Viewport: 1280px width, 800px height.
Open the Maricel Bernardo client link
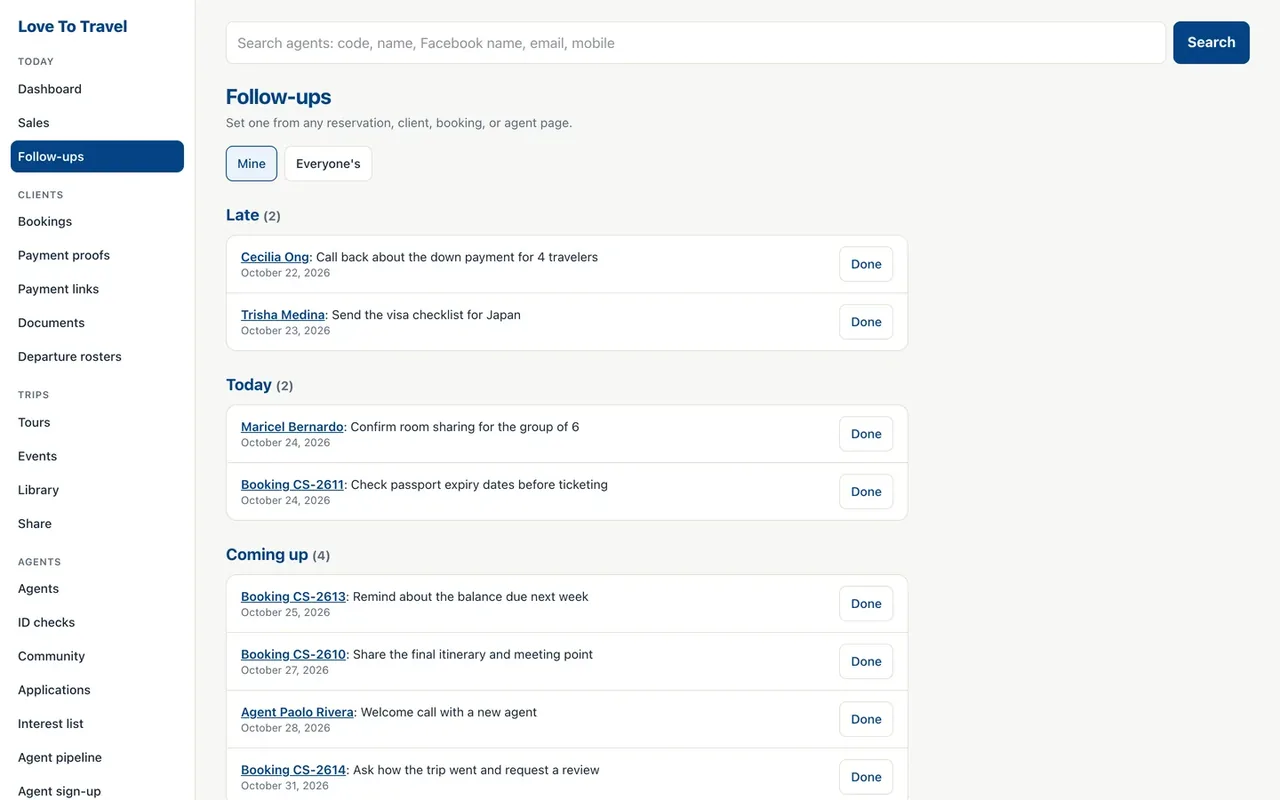pyautogui.click(x=292, y=427)
